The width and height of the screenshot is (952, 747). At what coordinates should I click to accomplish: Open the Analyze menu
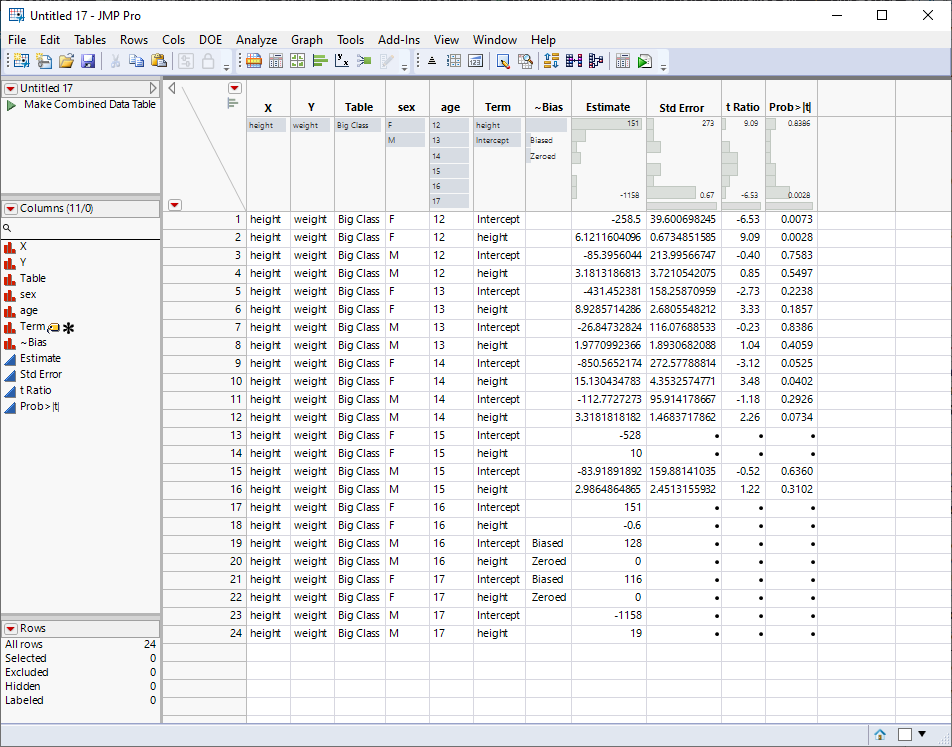click(x=256, y=40)
